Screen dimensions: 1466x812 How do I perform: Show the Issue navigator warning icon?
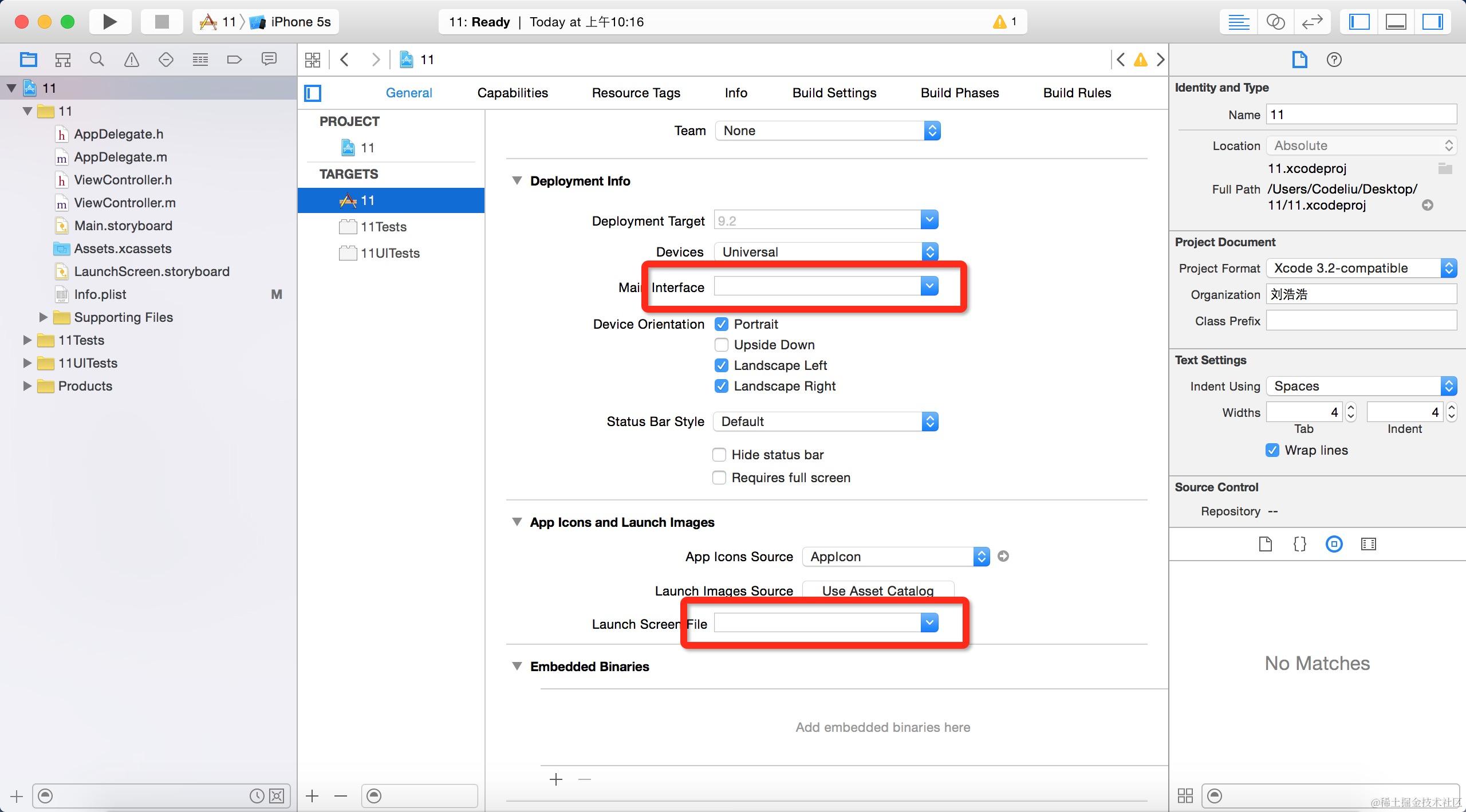131,60
